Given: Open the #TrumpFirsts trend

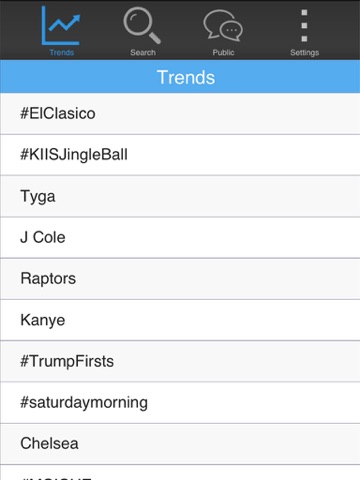Looking at the screenshot, I should click(180, 361).
